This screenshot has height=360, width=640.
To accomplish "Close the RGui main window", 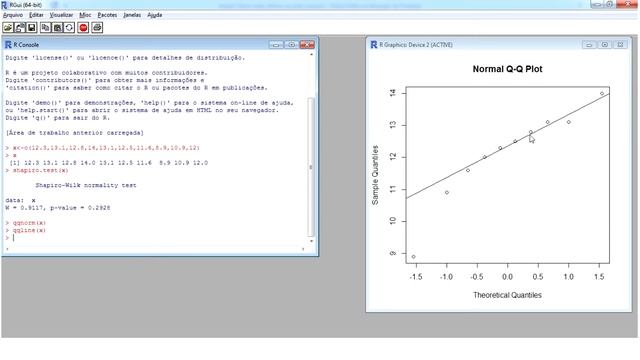I will click(x=627, y=4).
